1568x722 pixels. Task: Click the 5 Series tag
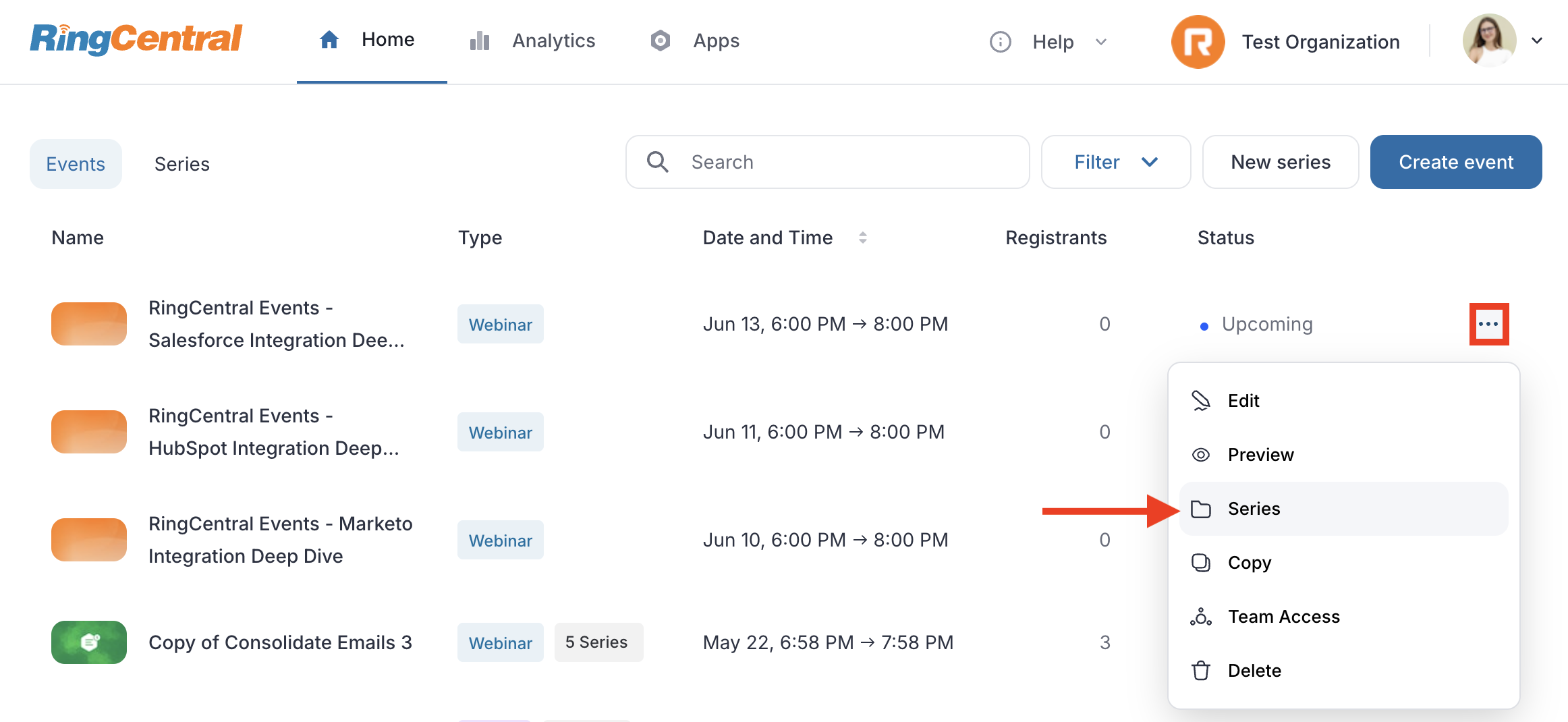[598, 642]
